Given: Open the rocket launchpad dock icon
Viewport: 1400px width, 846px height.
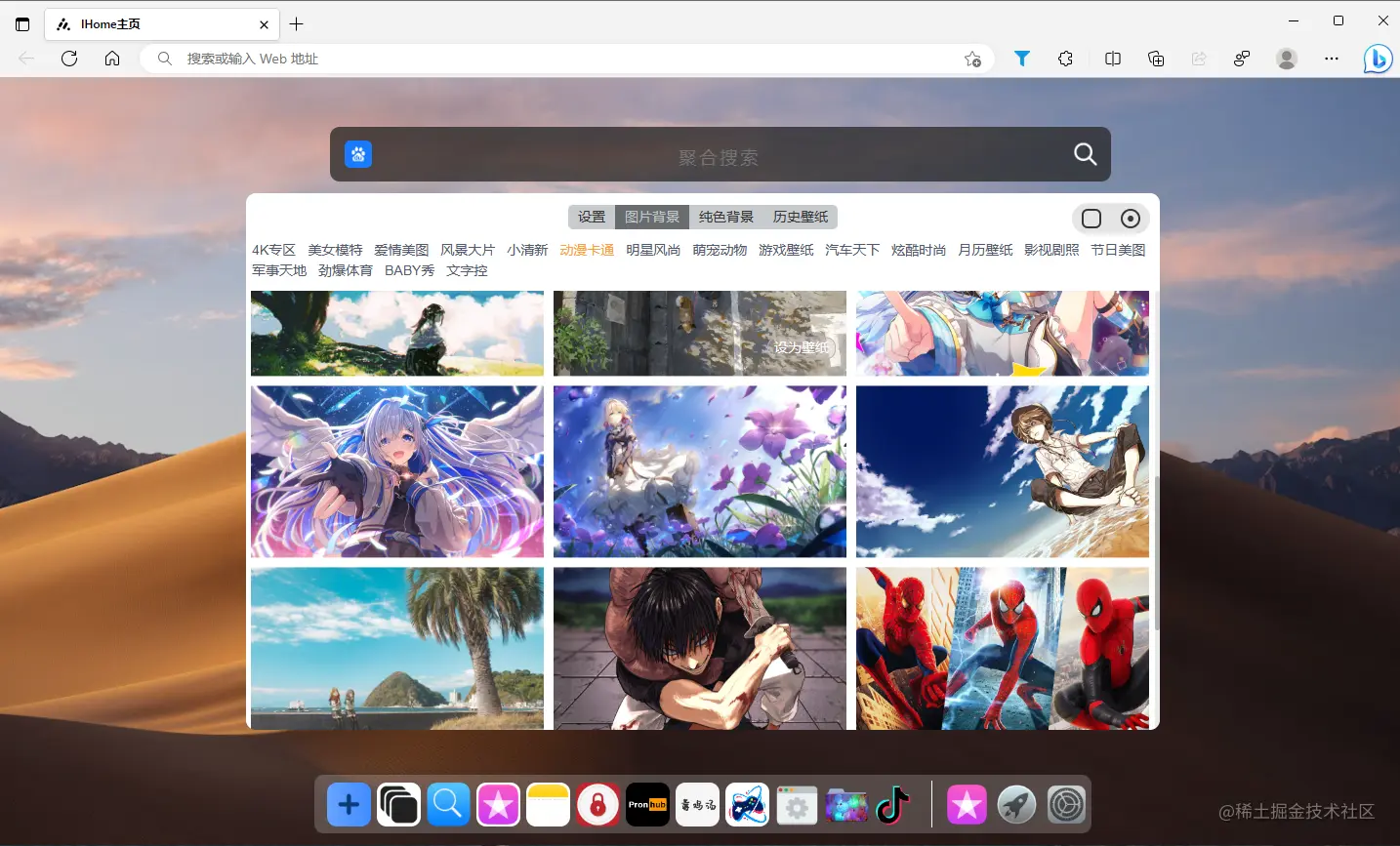Looking at the screenshot, I should pos(1016,805).
